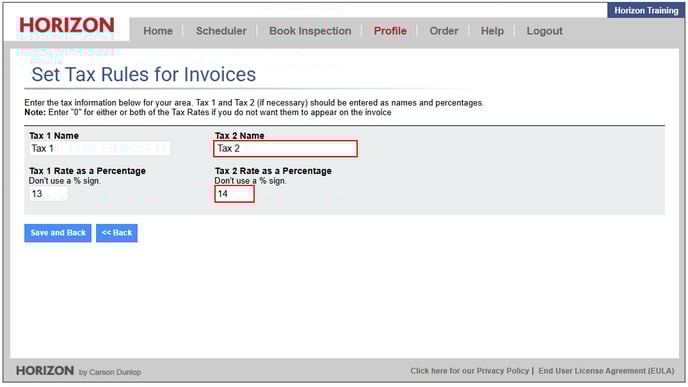The height and width of the screenshot is (387, 688).
Task: Click the << Back button
Action: pos(117,233)
